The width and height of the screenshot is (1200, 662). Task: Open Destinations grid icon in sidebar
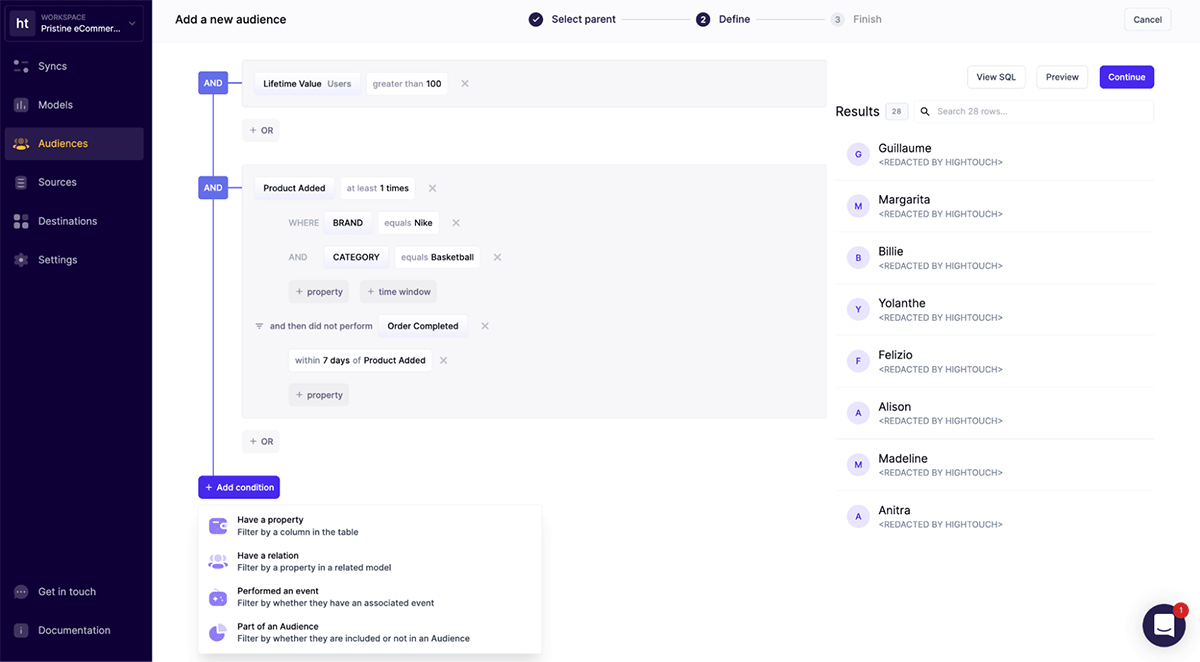[21, 221]
